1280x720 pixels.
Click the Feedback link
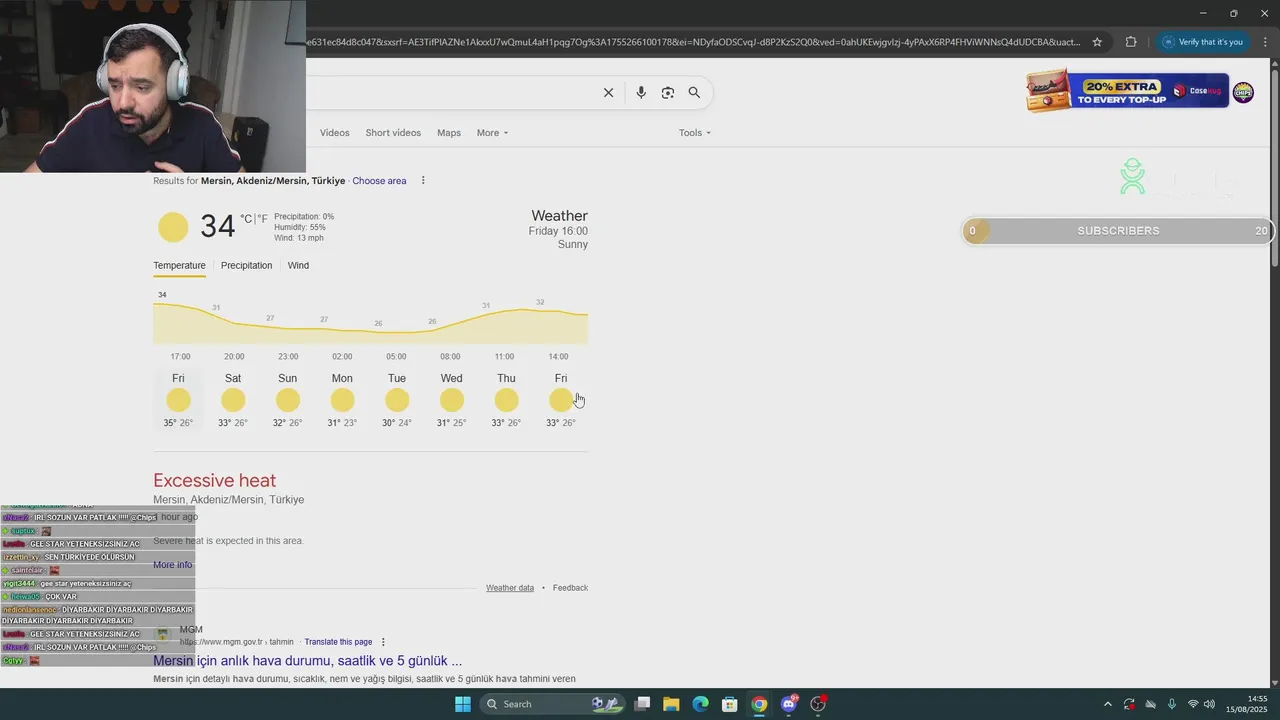(570, 588)
